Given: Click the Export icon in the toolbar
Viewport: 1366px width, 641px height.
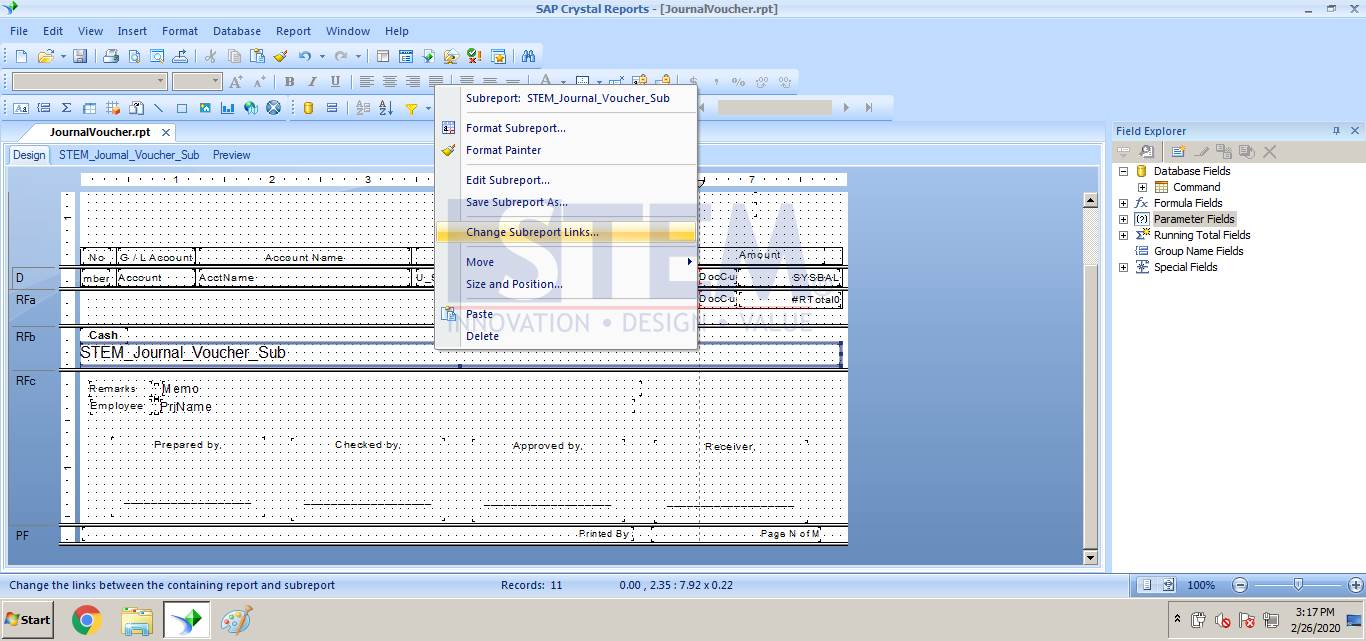Looking at the screenshot, I should [x=180, y=57].
